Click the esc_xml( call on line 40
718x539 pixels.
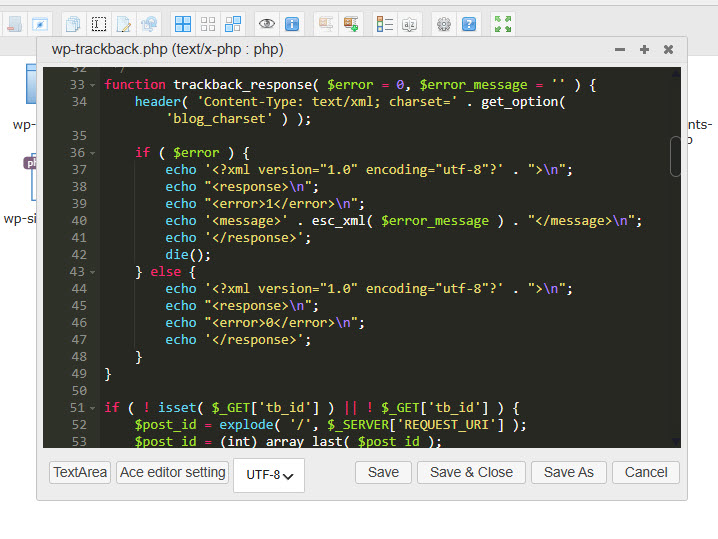tap(343, 221)
